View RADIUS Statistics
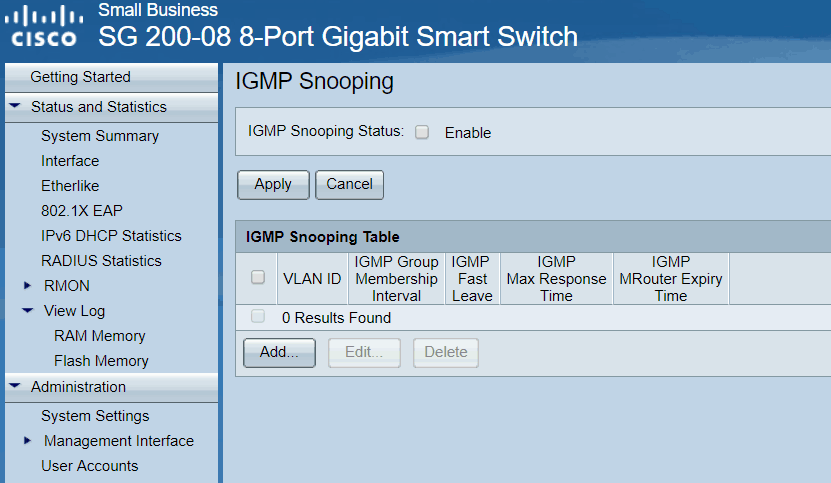 (101, 261)
